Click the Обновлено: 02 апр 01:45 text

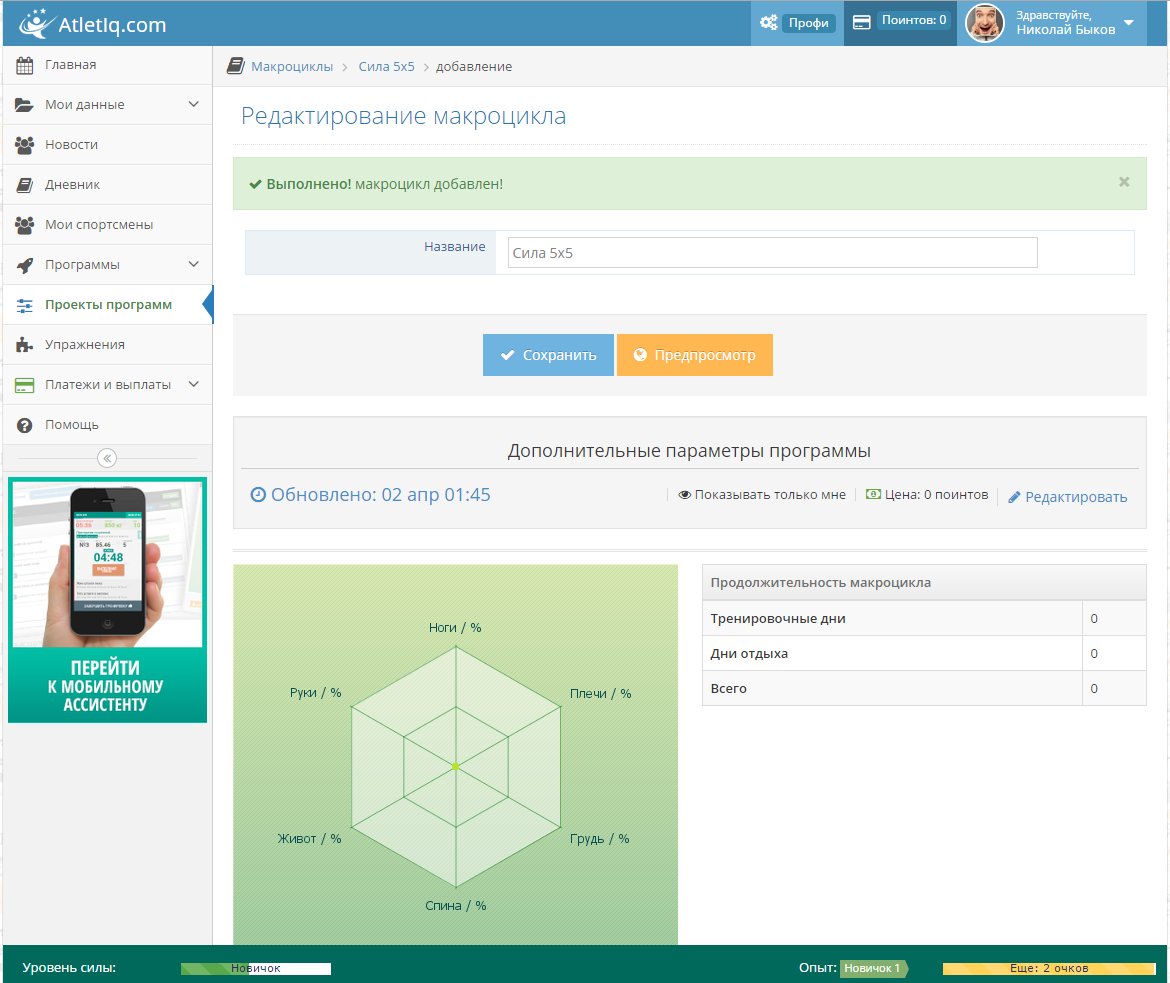point(381,495)
